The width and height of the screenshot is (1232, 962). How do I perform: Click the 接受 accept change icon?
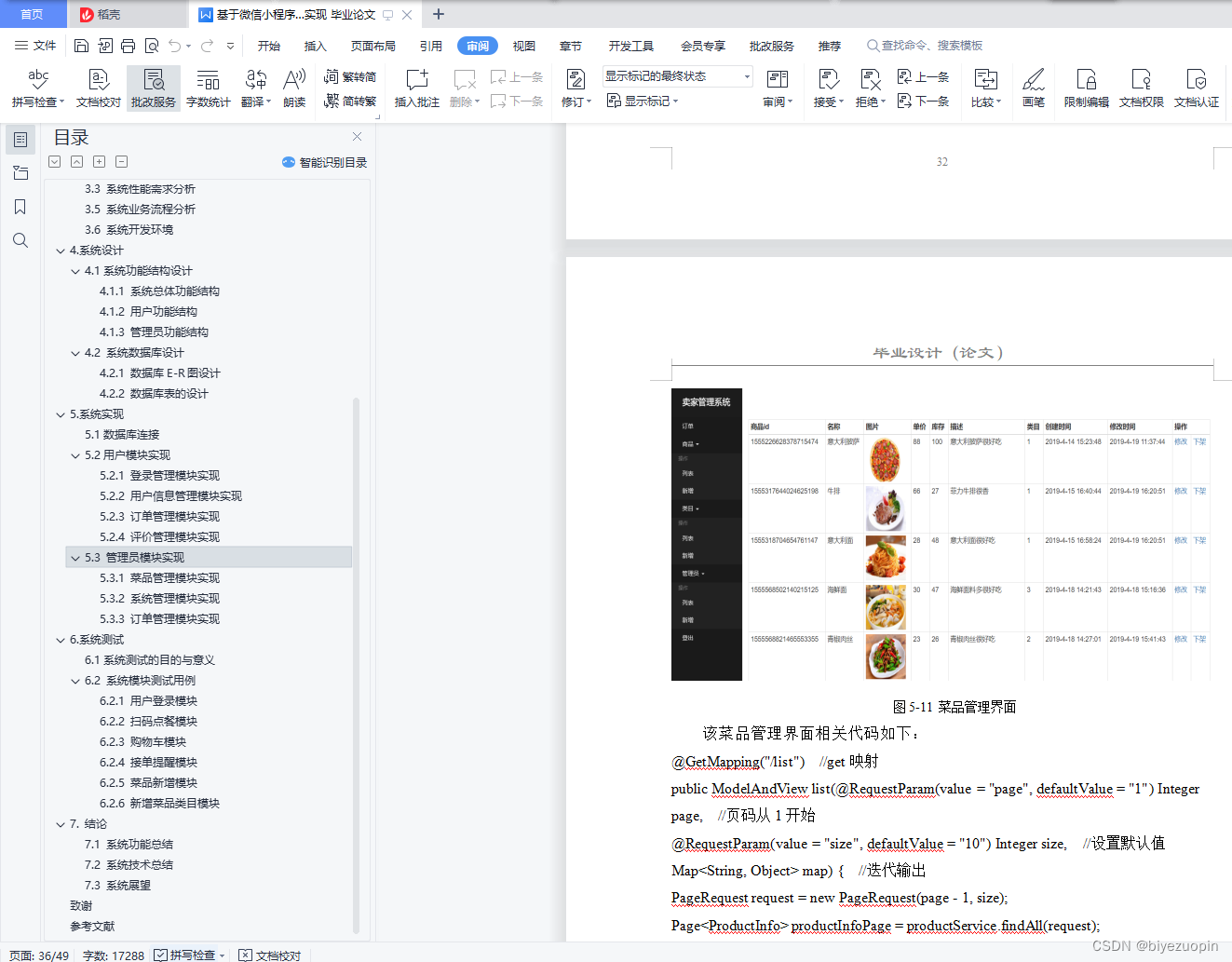tap(828, 80)
